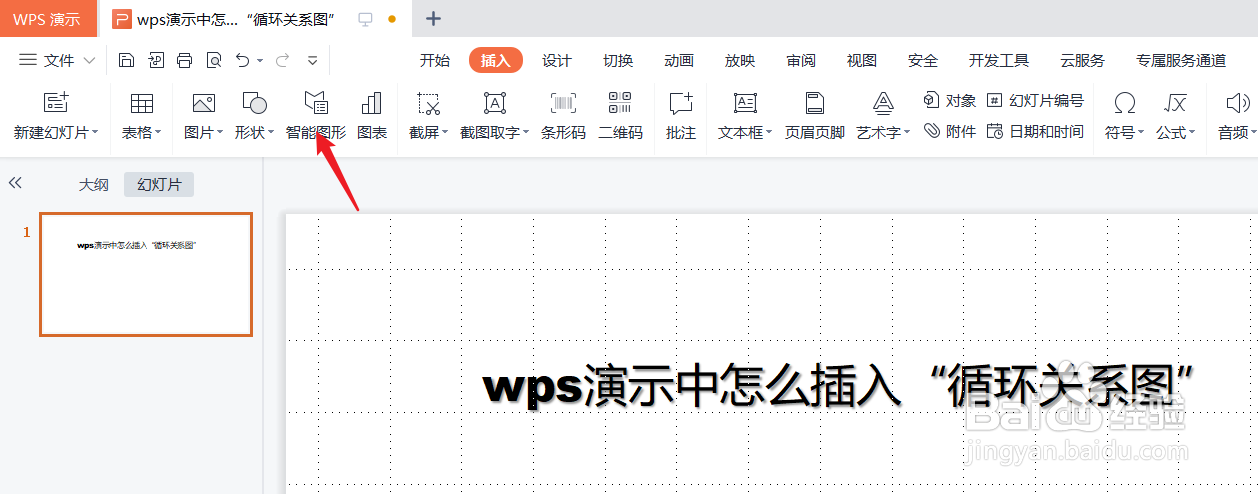The height and width of the screenshot is (494, 1258).
Task: Switch to the 审阅 ribbon tab
Action: tap(801, 61)
